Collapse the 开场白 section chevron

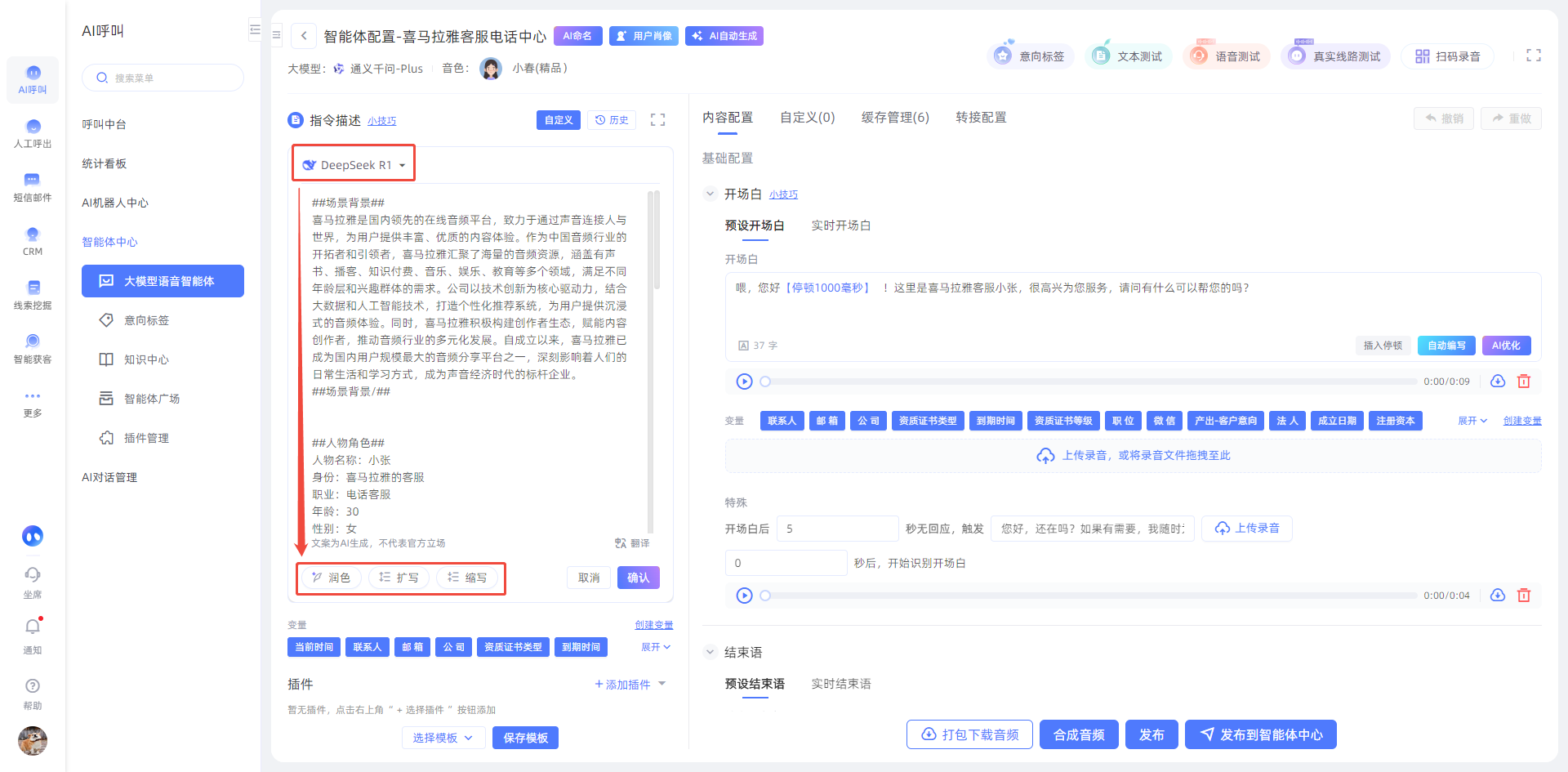(710, 194)
